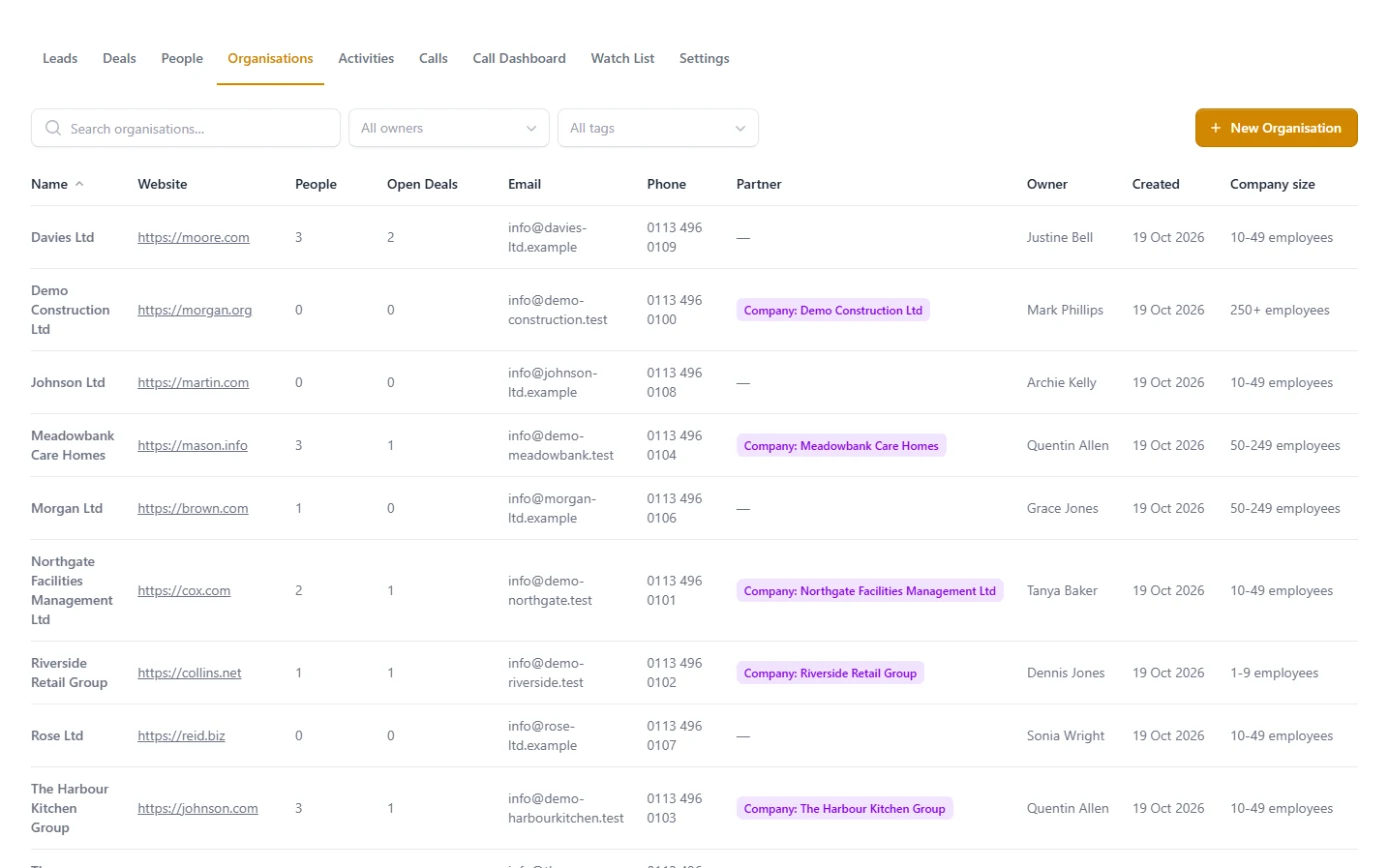Open the https://cox.com link
Screen dimensions: 1389x868
click(x=184, y=590)
